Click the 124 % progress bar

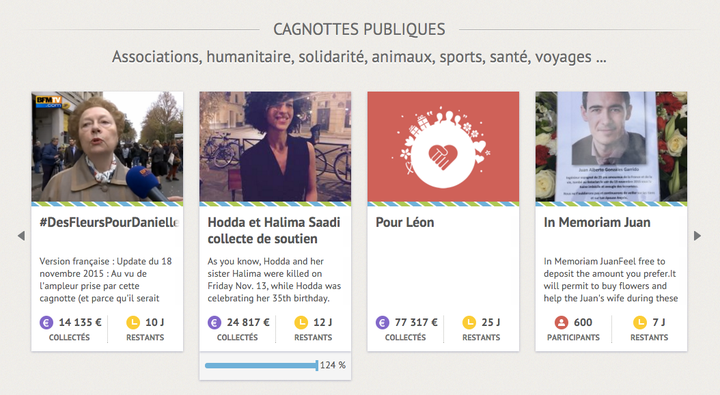point(261,366)
